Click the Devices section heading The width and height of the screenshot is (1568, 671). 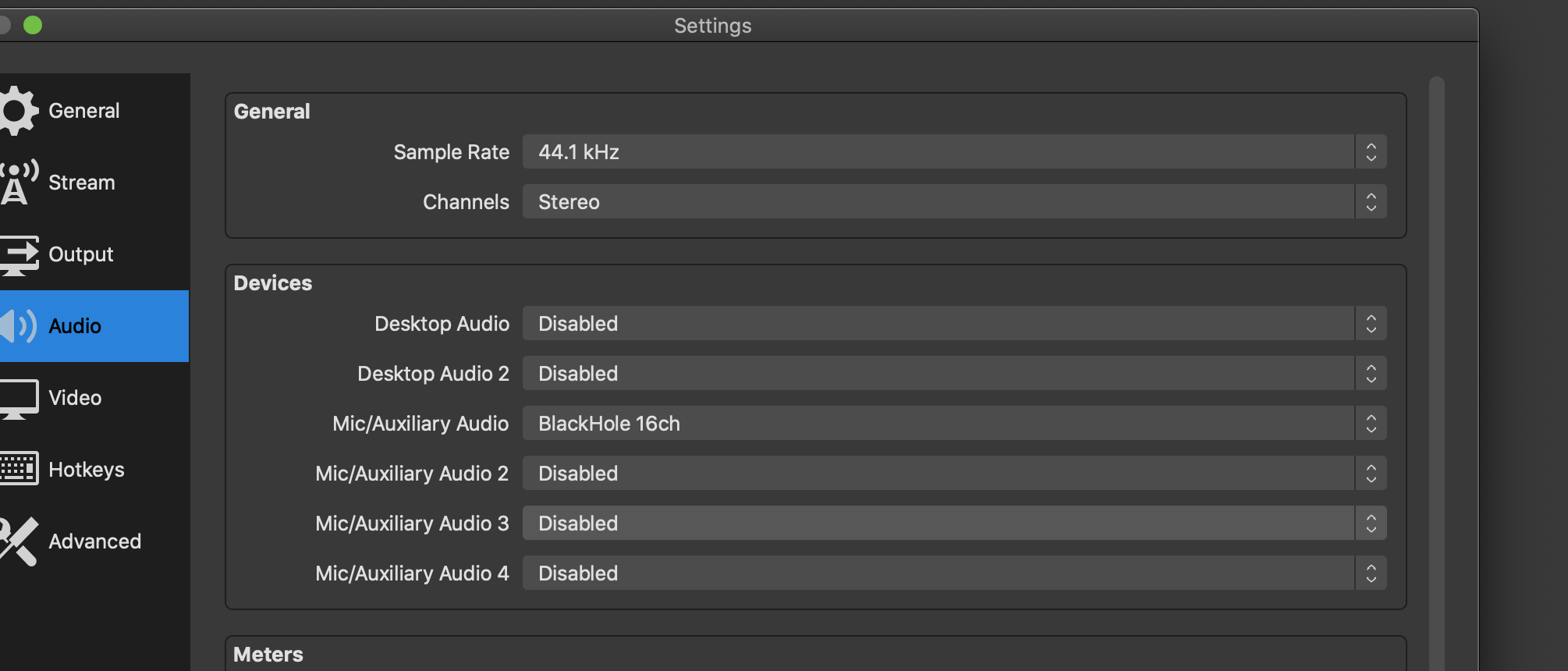click(273, 283)
